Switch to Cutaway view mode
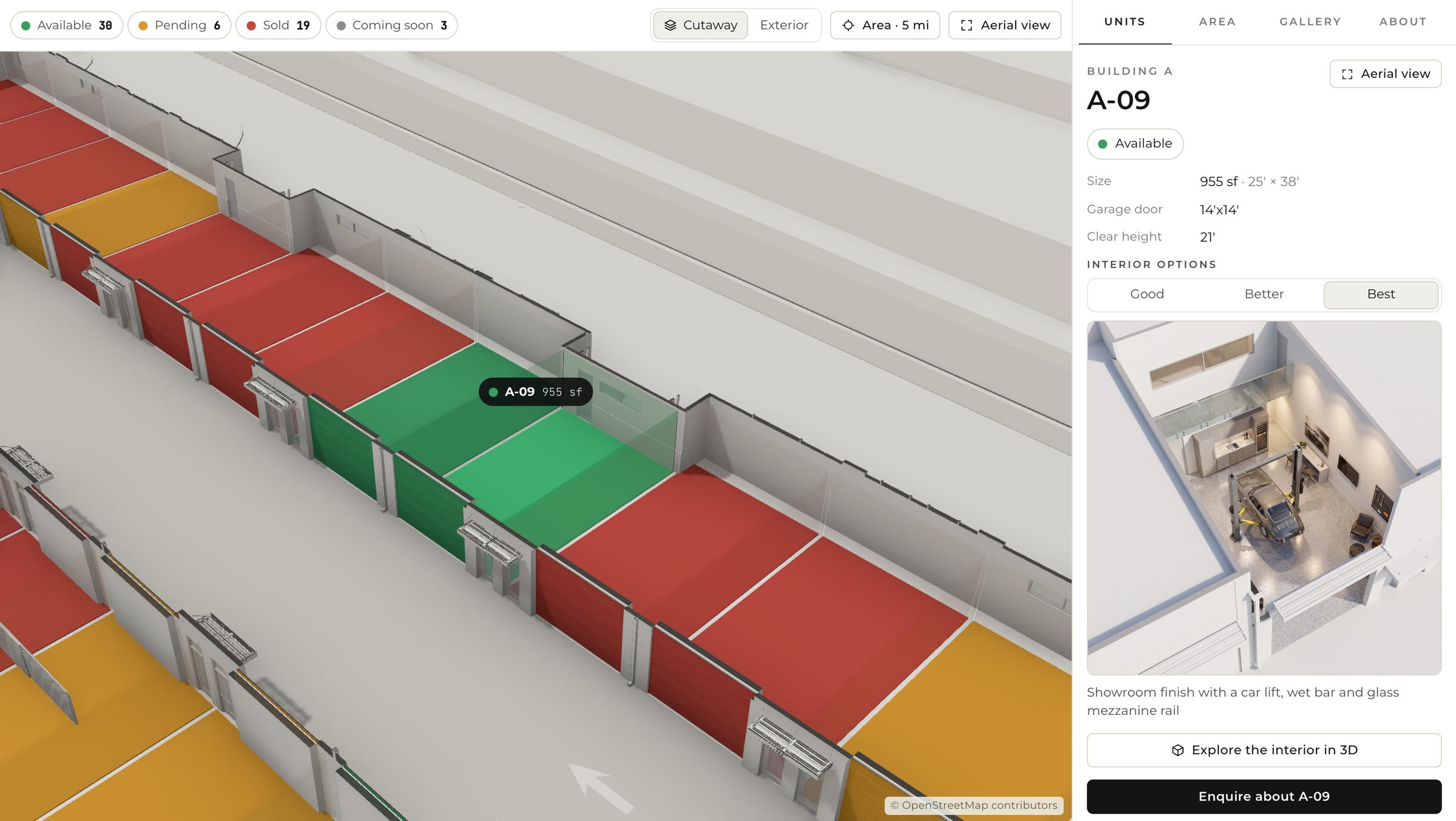The width and height of the screenshot is (1456, 821). coord(700,25)
